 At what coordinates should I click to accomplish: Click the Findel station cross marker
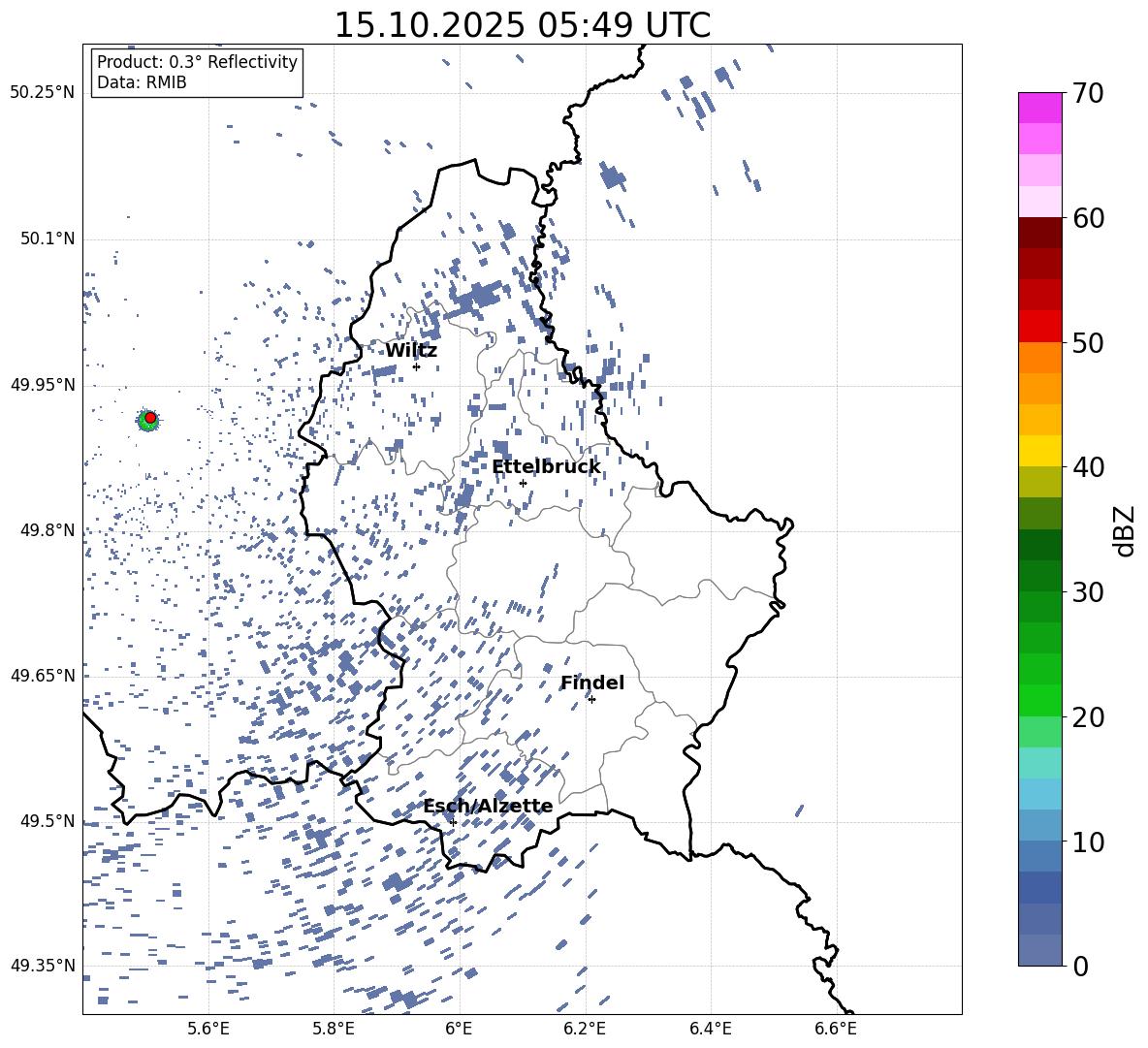pos(591,700)
